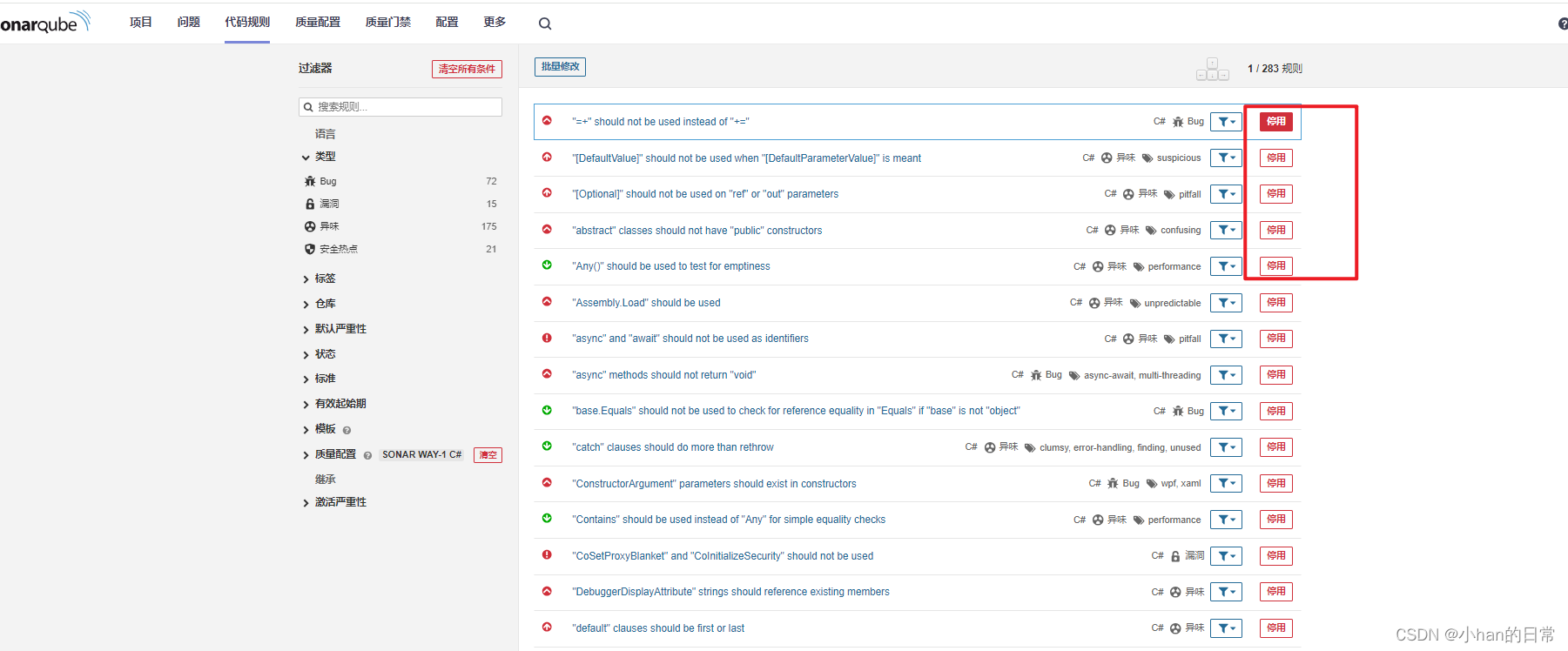Click vulnerability lock icon in CoSetProxyBlanket row
The height and width of the screenshot is (651, 1568).
(1175, 556)
